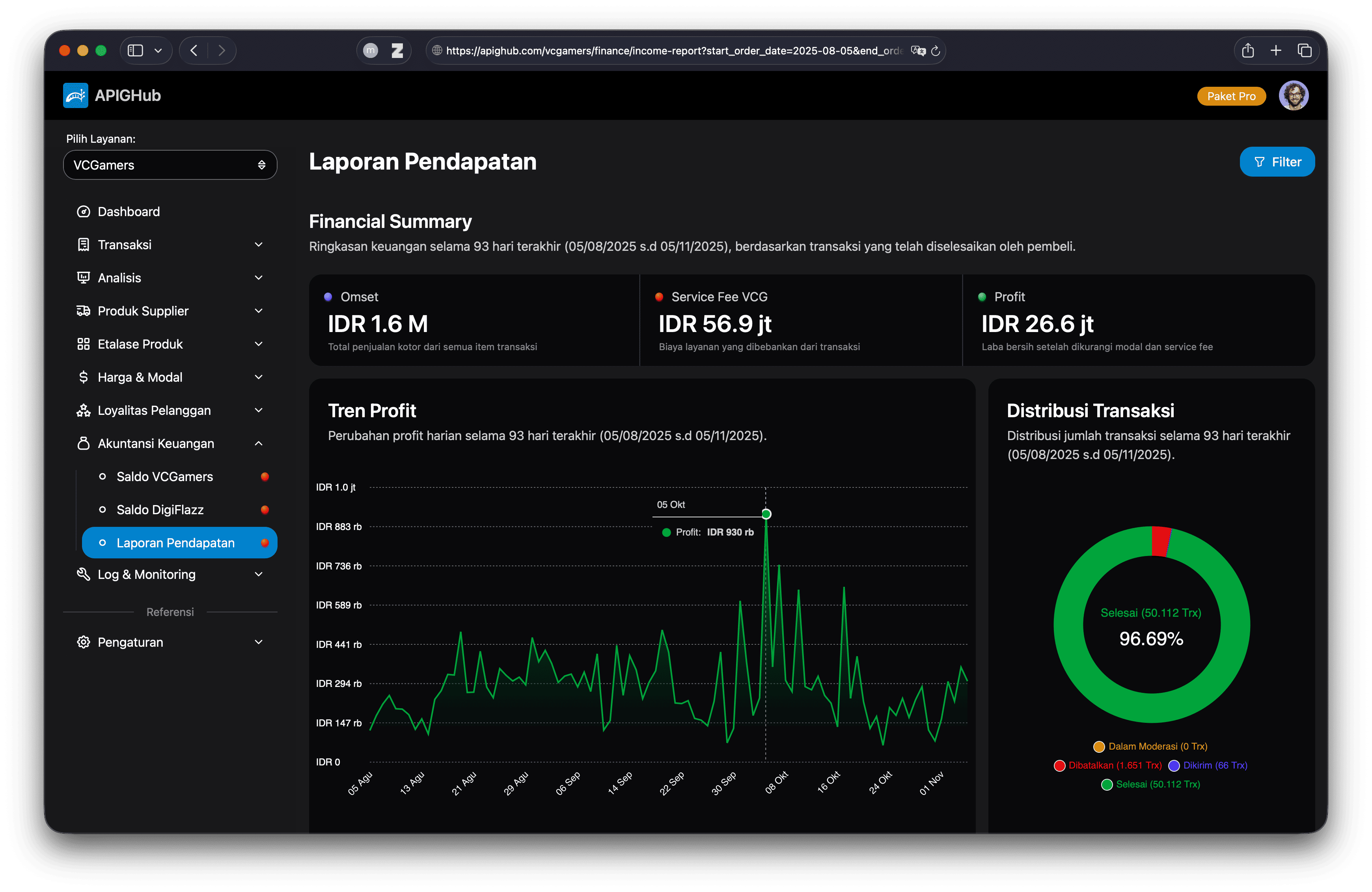Click the profile avatar in the header
This screenshot has height=892, width=1372.
tap(1294, 95)
